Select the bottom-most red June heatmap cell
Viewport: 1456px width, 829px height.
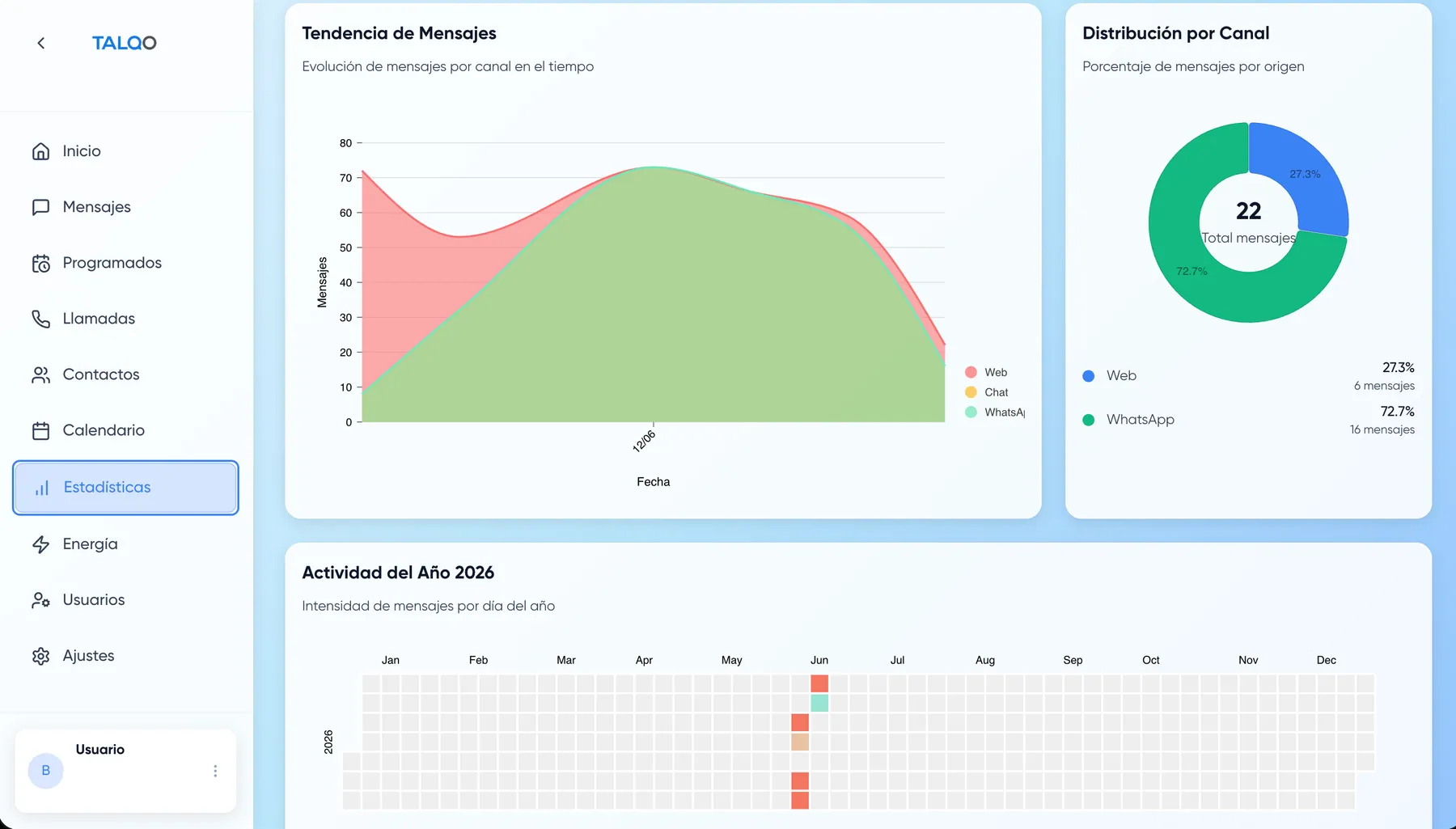[800, 800]
